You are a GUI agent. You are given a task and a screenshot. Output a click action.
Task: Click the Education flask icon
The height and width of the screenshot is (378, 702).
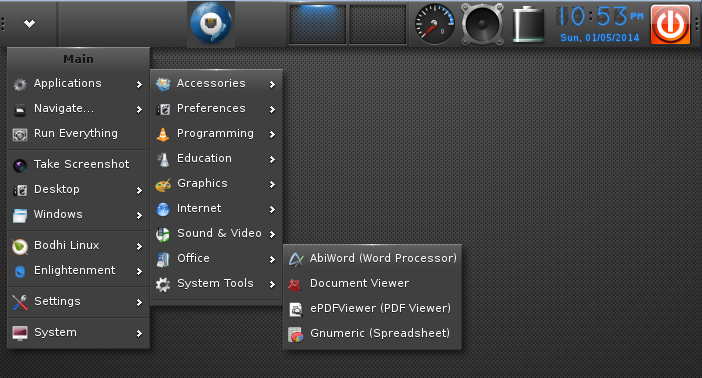[163, 159]
